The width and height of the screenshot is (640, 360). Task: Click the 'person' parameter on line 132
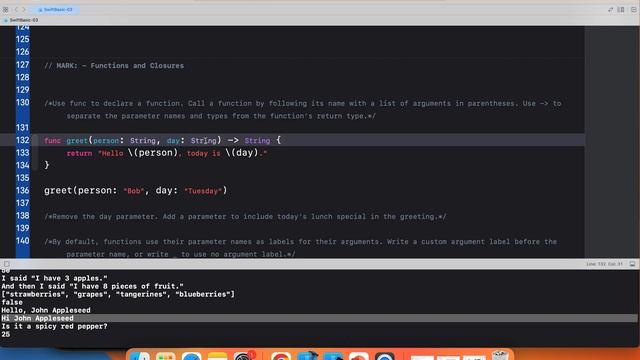coord(106,140)
